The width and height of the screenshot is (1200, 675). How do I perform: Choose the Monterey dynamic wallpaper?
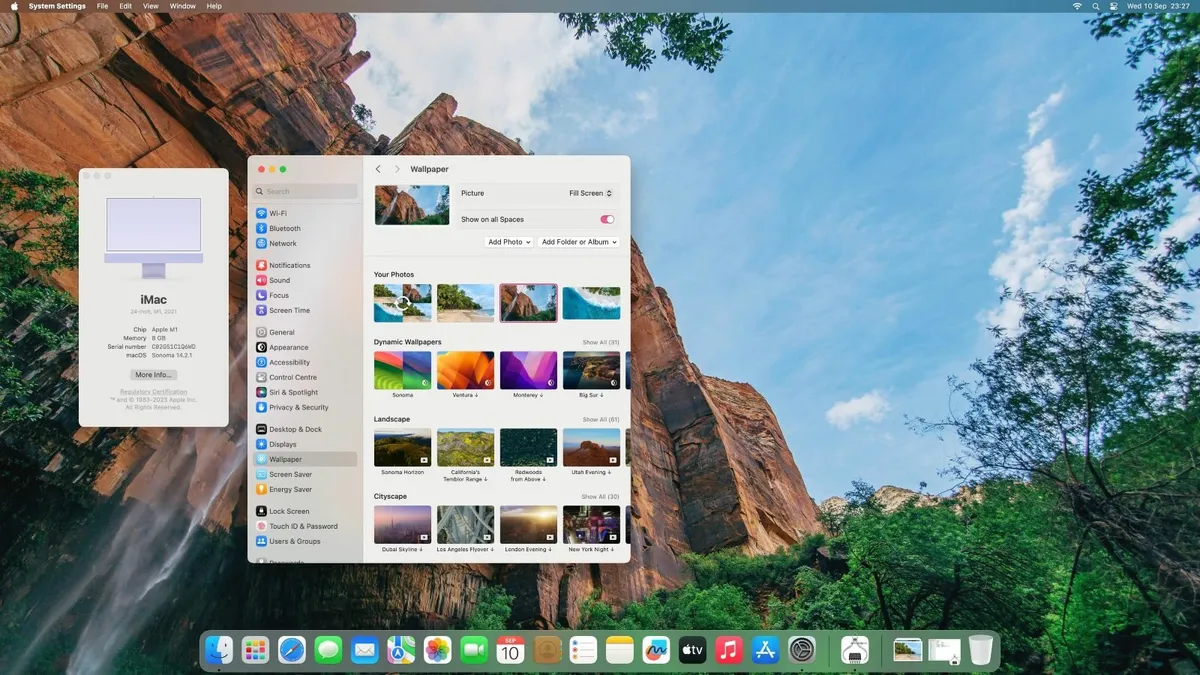point(528,371)
